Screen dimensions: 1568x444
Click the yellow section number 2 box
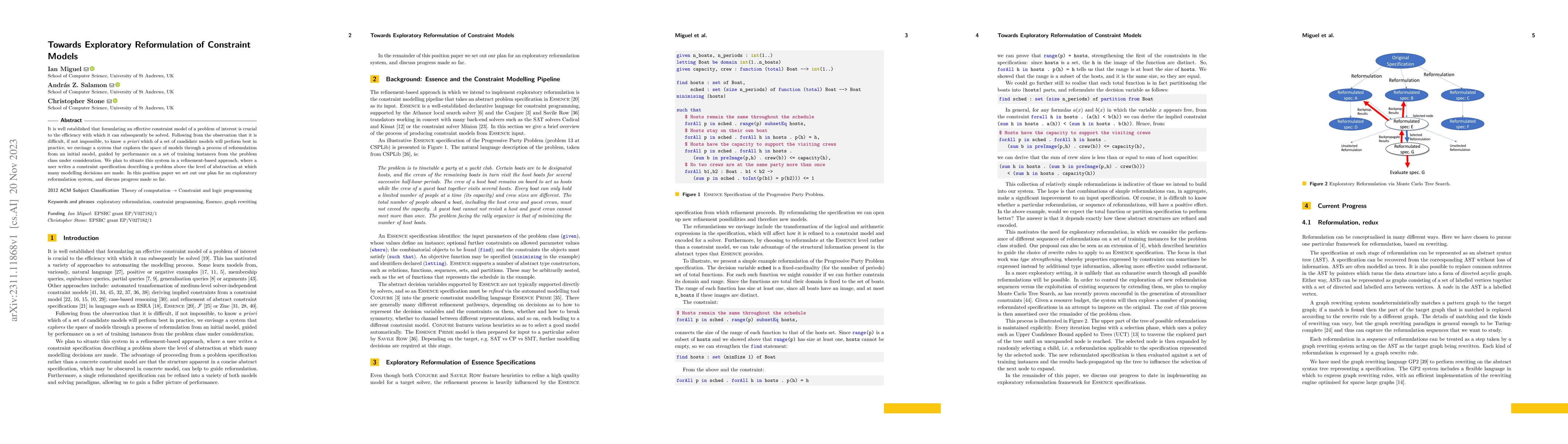374,79
